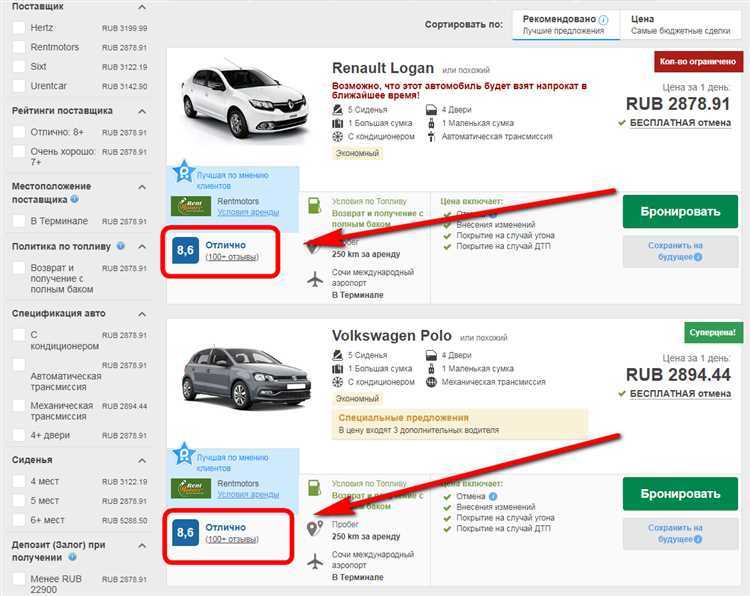Collapse 'Местоположение поставщика' section chevron
The width and height of the screenshot is (750, 596).
(x=142, y=187)
